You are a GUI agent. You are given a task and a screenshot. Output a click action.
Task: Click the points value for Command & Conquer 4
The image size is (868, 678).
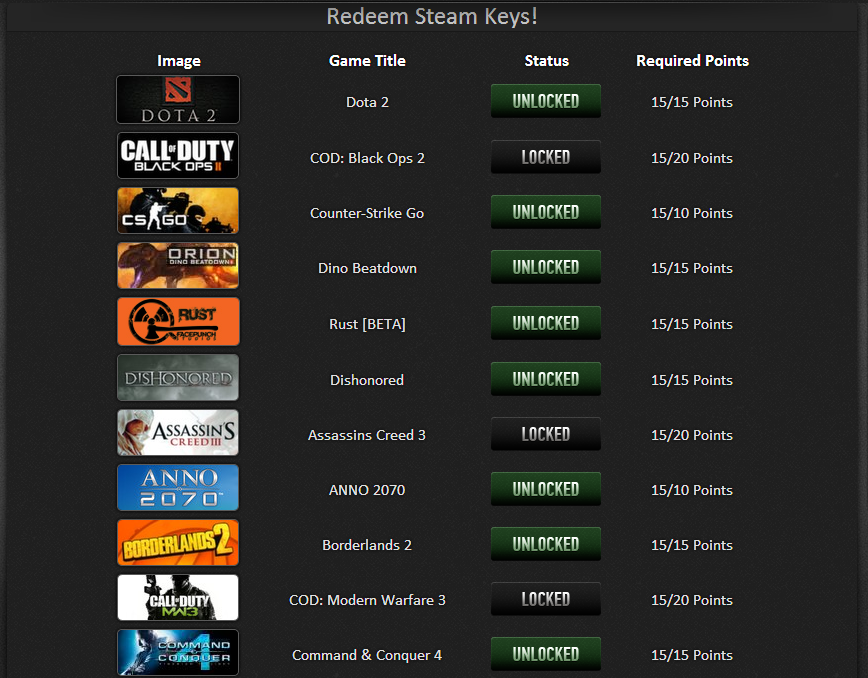coord(692,655)
